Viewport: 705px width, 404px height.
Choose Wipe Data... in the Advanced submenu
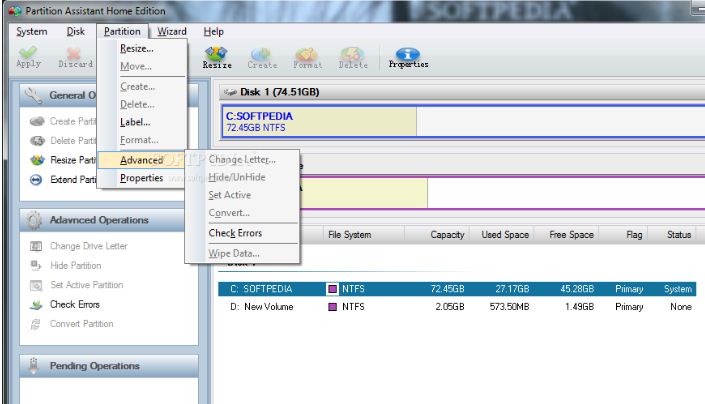(x=242, y=253)
